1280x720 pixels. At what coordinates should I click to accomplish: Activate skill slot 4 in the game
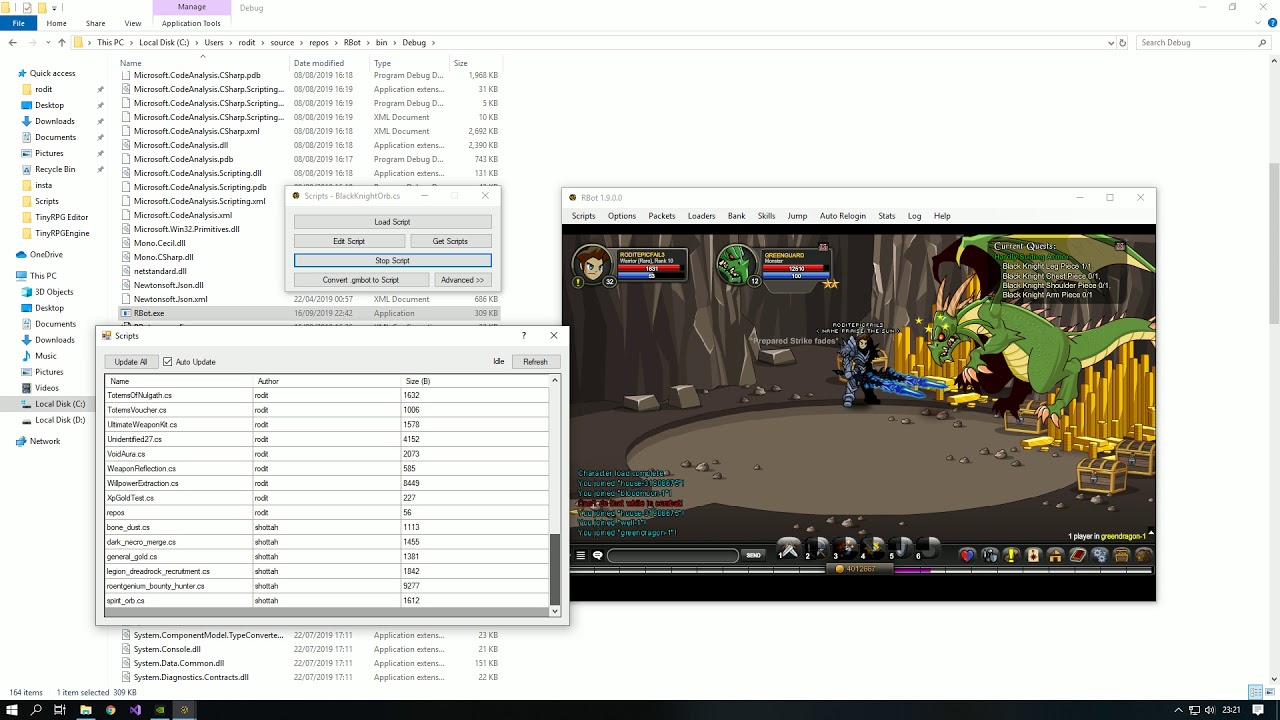pos(872,548)
